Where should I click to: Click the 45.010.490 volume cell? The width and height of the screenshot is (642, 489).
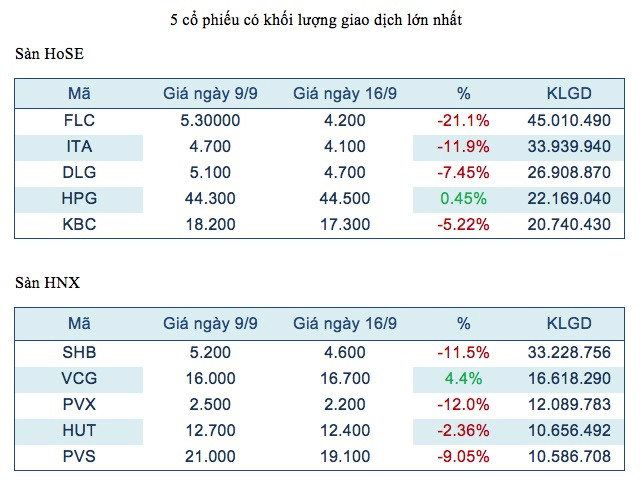pos(568,121)
